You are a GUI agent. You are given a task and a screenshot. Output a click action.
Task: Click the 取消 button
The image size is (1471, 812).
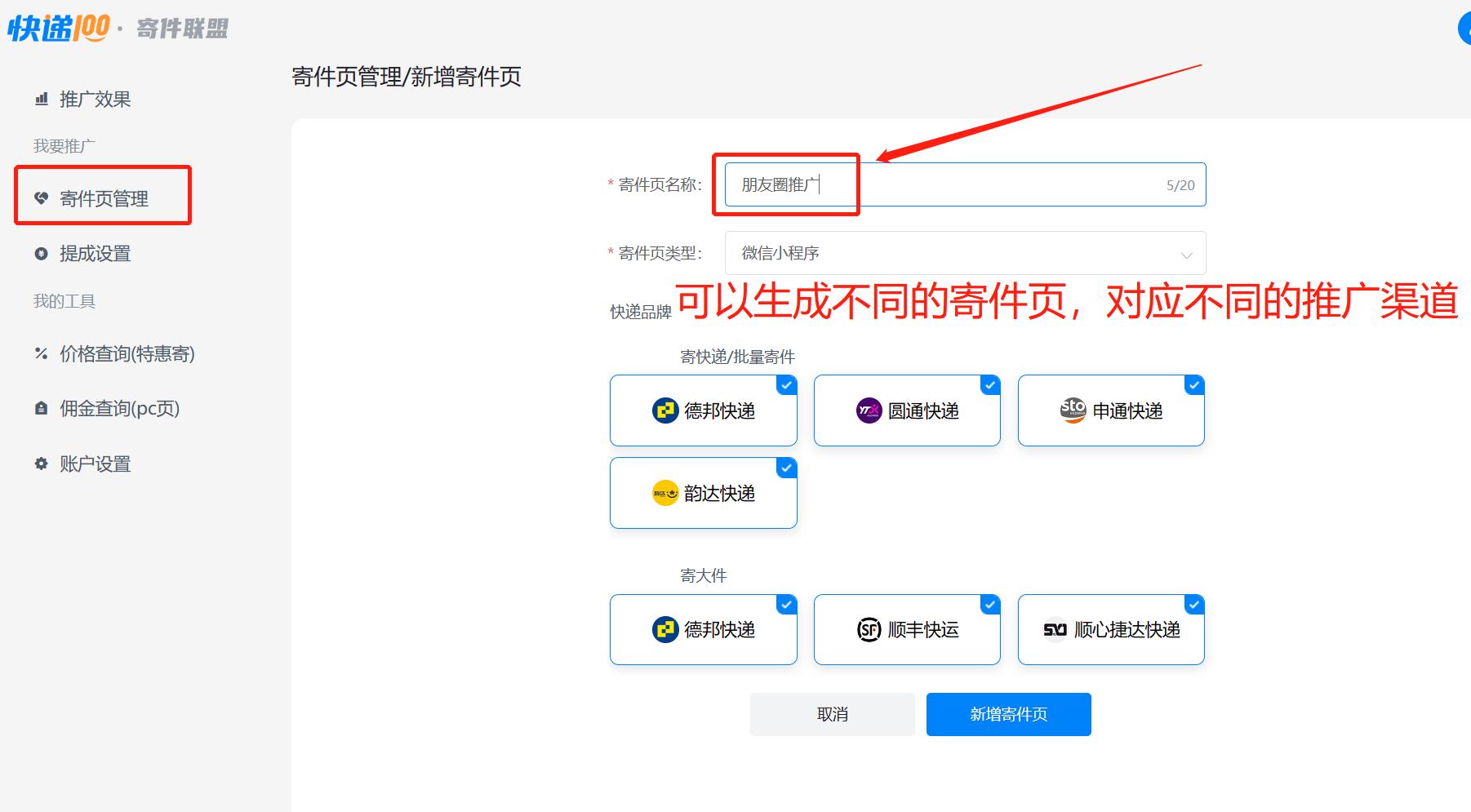832,713
